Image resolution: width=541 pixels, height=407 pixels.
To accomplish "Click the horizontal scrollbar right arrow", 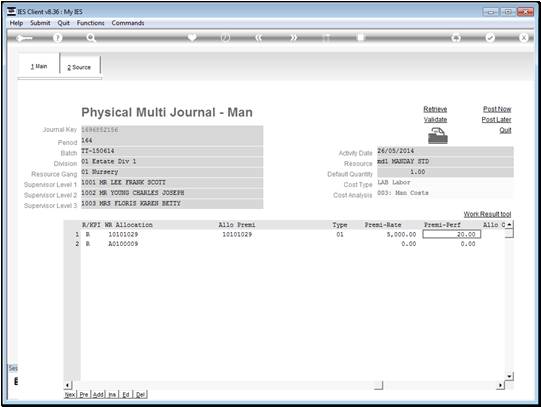I will click(x=500, y=385).
